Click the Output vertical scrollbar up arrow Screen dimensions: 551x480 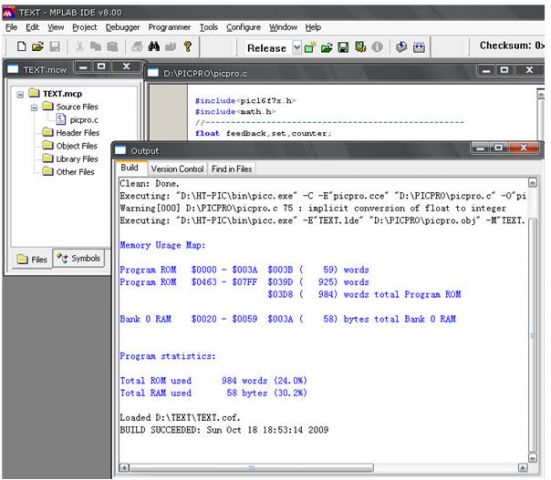click(532, 183)
